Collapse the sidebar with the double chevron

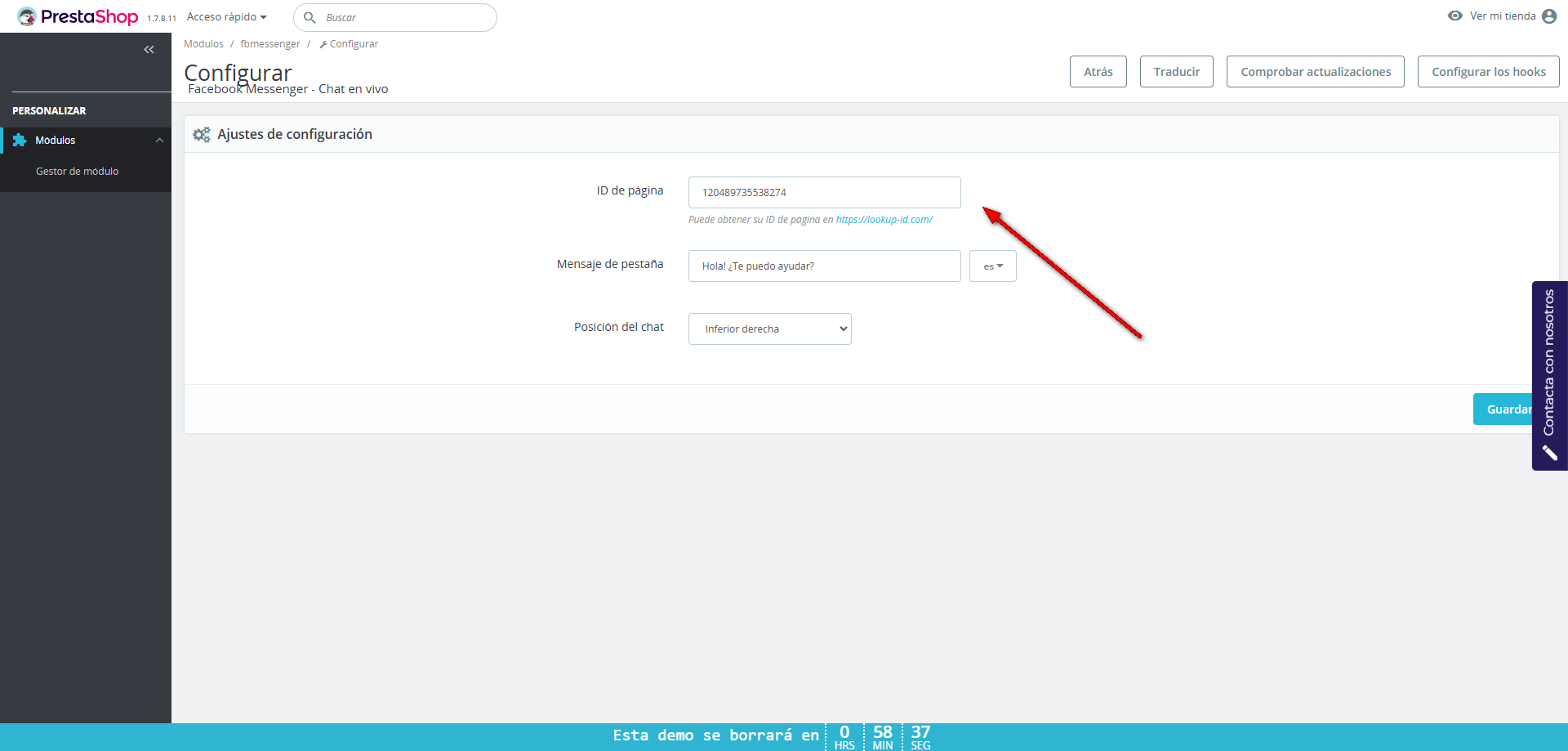(149, 50)
